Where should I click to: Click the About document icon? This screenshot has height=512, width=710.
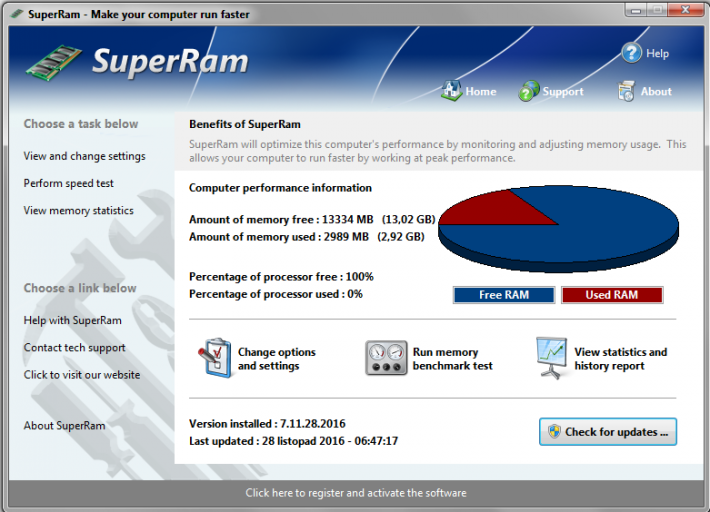click(626, 91)
